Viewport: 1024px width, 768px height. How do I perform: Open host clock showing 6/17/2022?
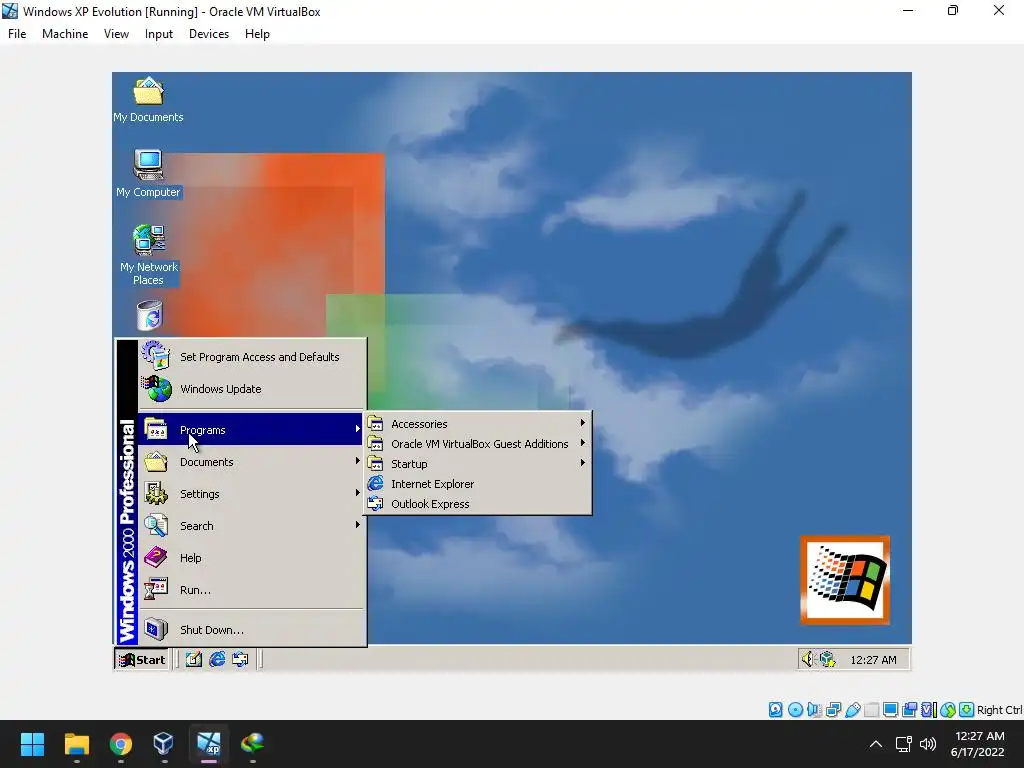pos(978,744)
